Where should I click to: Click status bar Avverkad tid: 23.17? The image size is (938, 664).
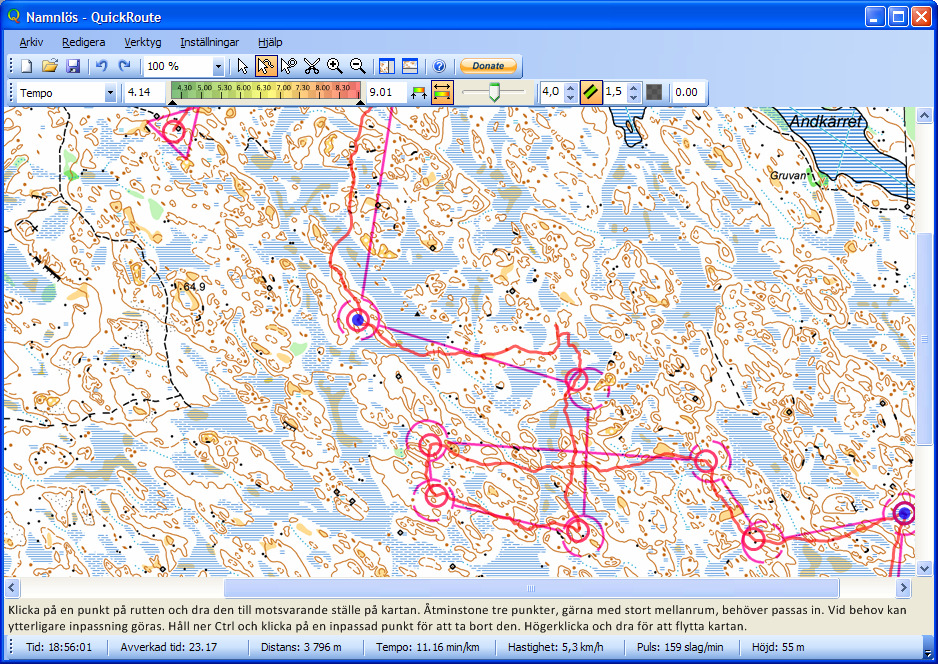point(169,647)
